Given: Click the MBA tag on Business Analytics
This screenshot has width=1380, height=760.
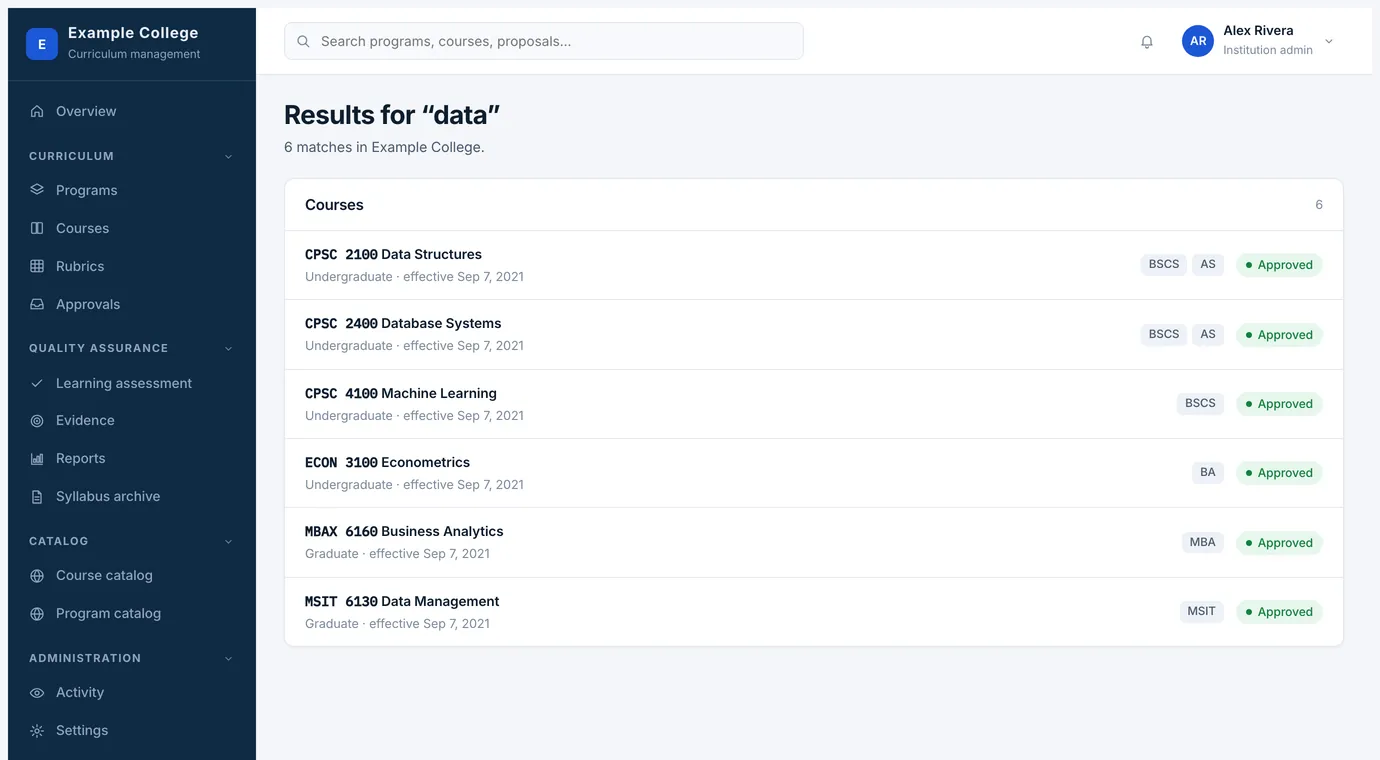Looking at the screenshot, I should coord(1203,543).
